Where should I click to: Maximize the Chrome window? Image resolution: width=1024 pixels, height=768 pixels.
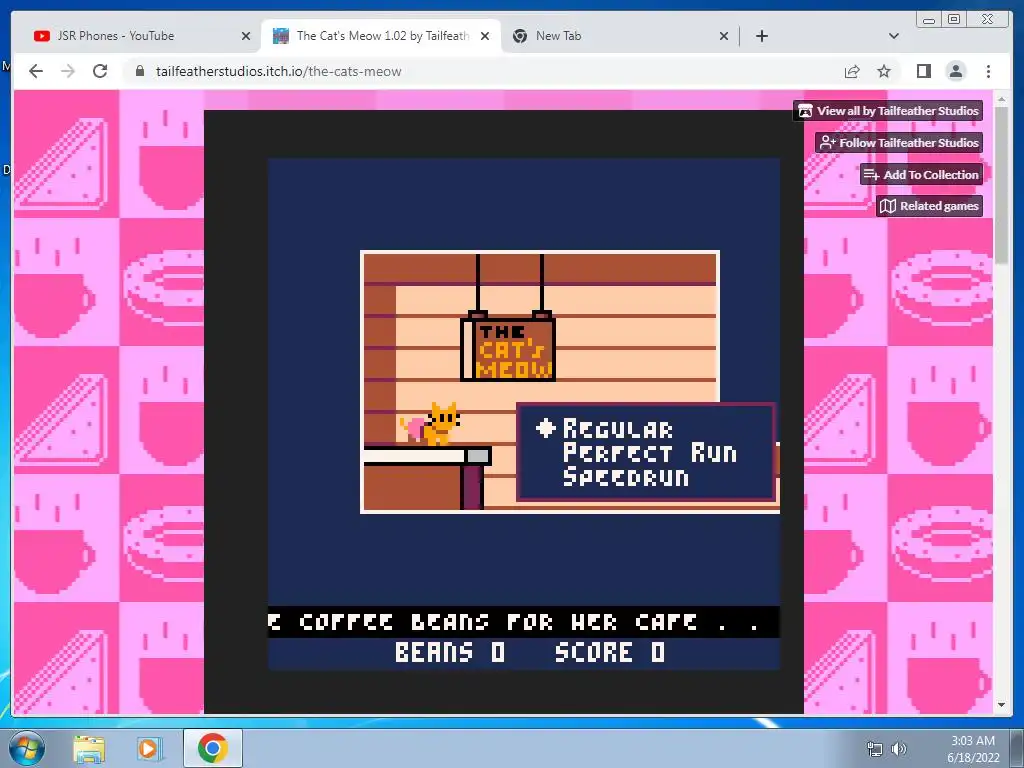(x=954, y=19)
